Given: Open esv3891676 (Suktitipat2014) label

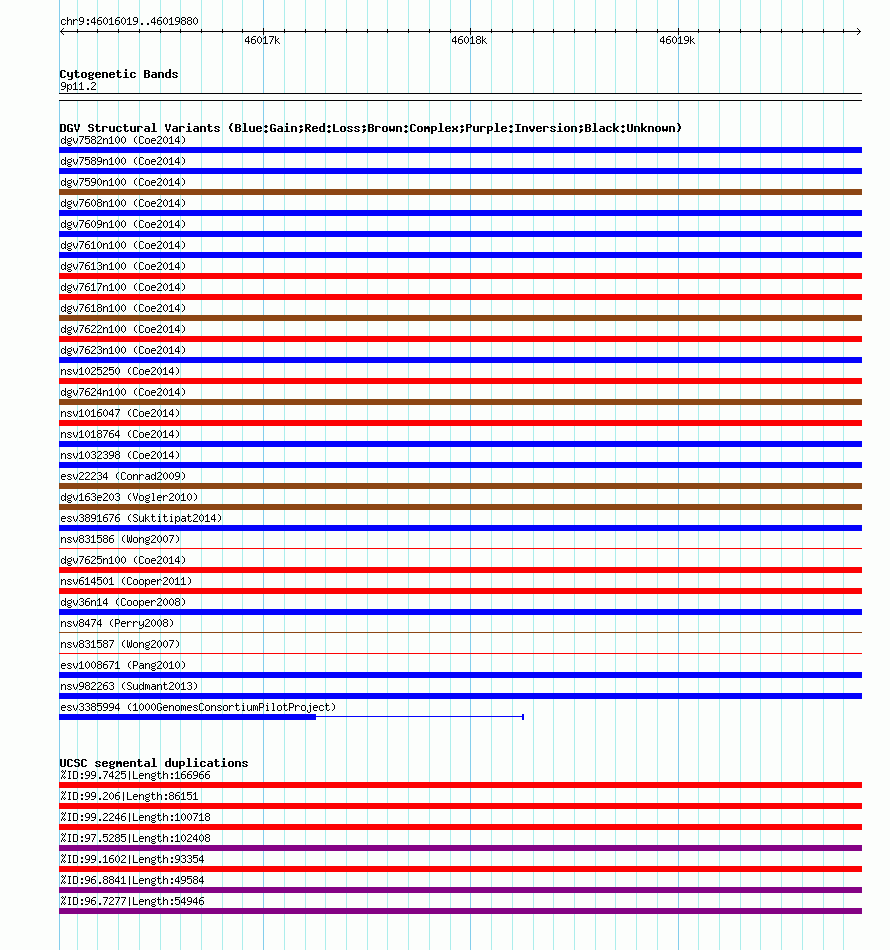Looking at the screenshot, I should [x=141, y=519].
